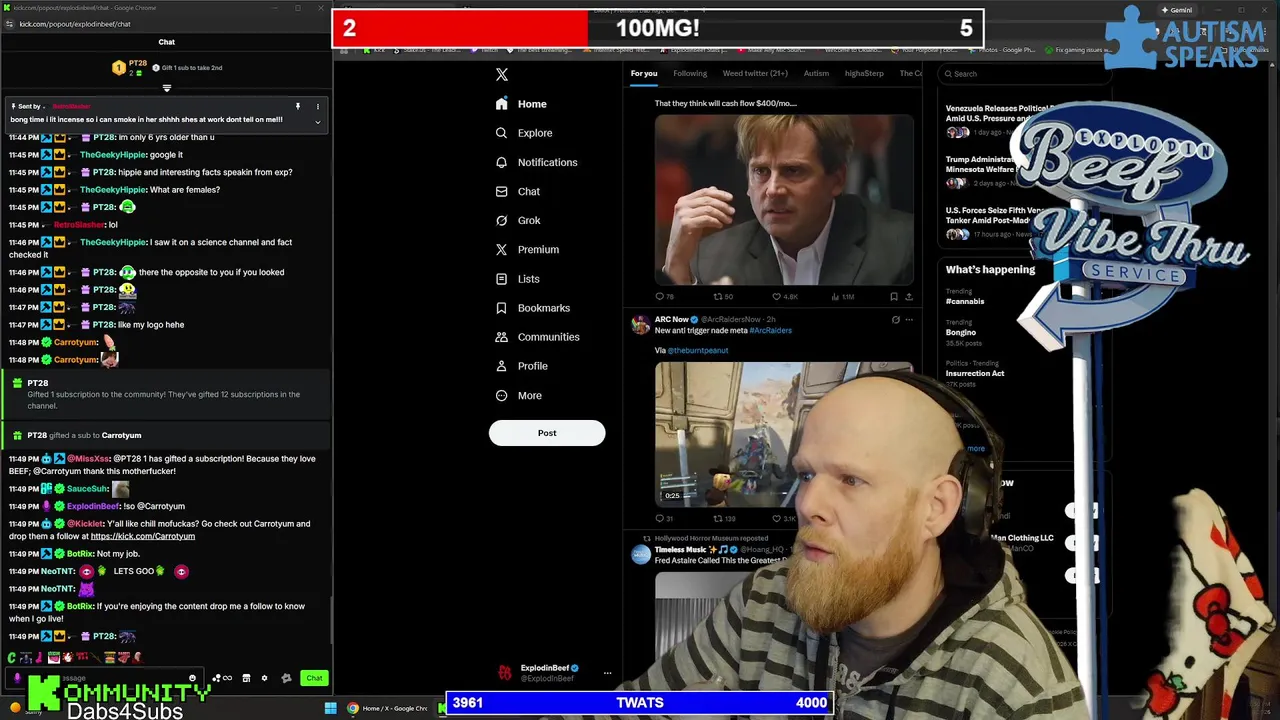
Task: Open Explore in X sidebar
Action: point(524,133)
